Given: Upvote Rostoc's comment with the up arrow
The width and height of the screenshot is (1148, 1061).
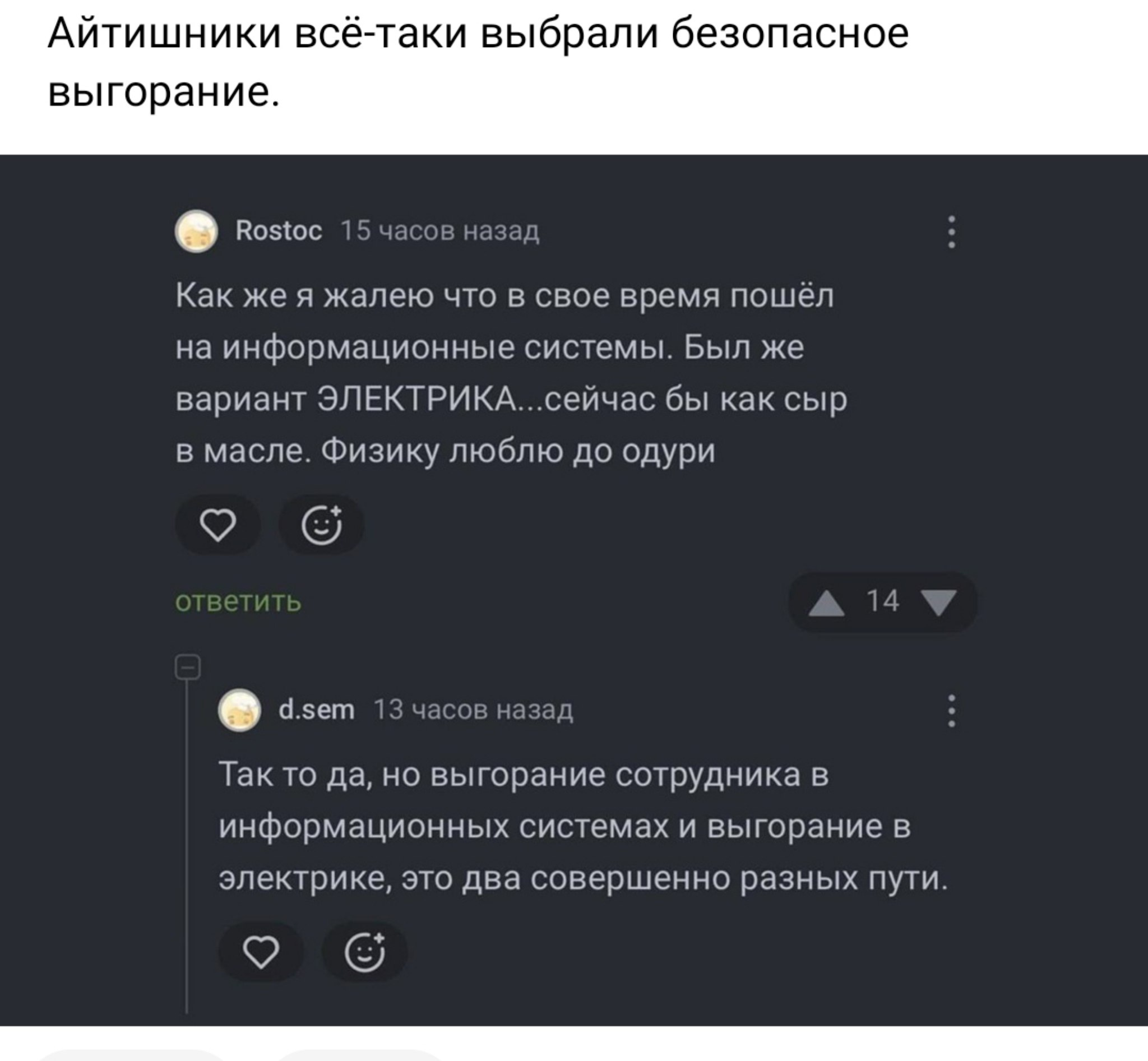Looking at the screenshot, I should [x=826, y=603].
